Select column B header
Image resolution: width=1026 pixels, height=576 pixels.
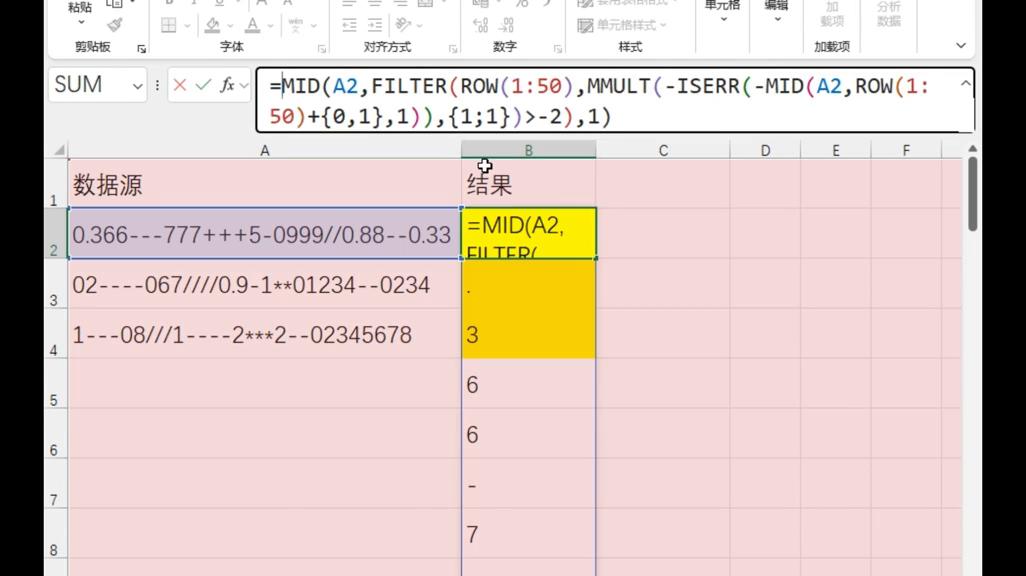[528, 151]
